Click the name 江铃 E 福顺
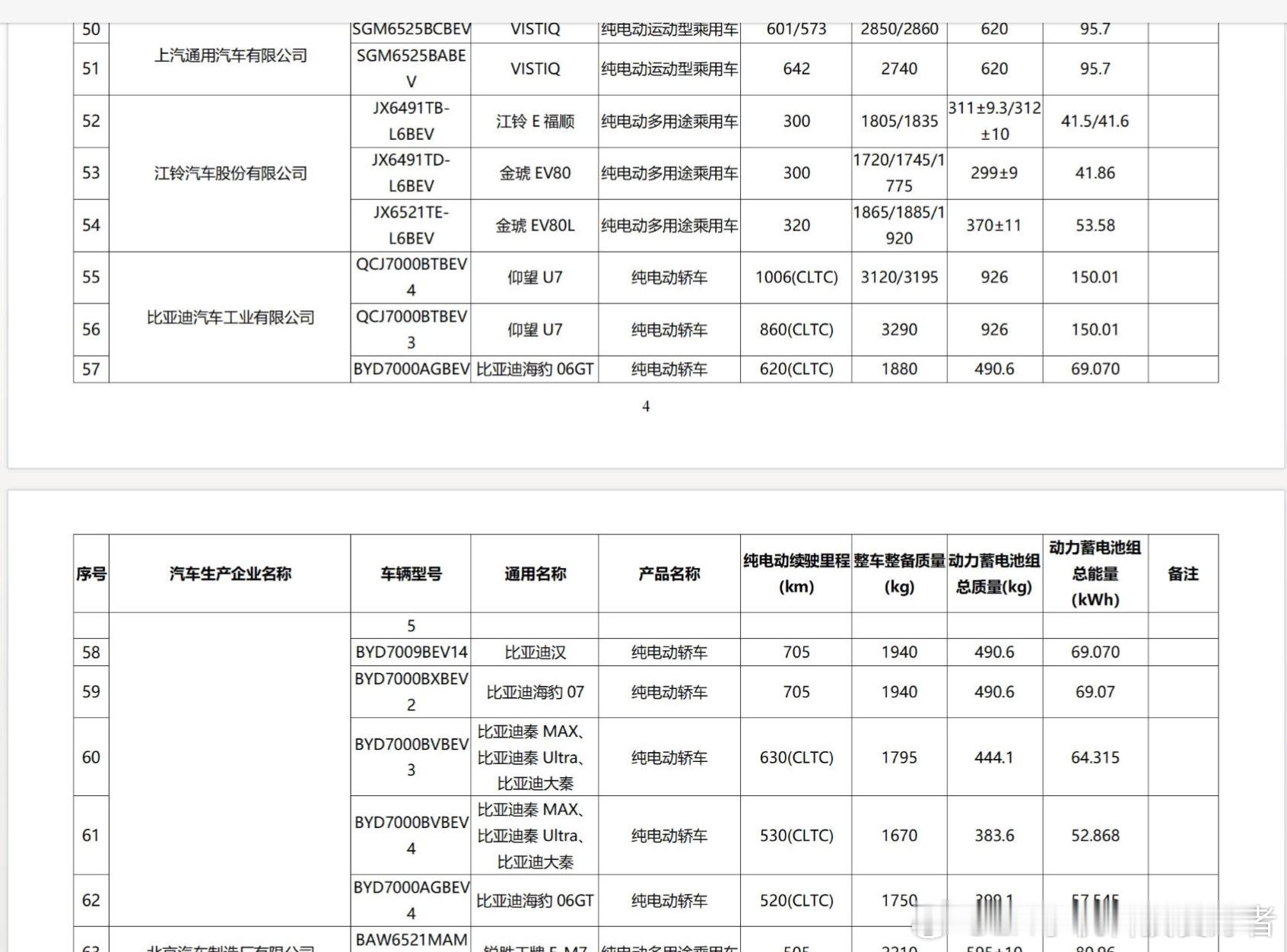Viewport: 1287px width, 952px height. pyautogui.click(x=535, y=121)
